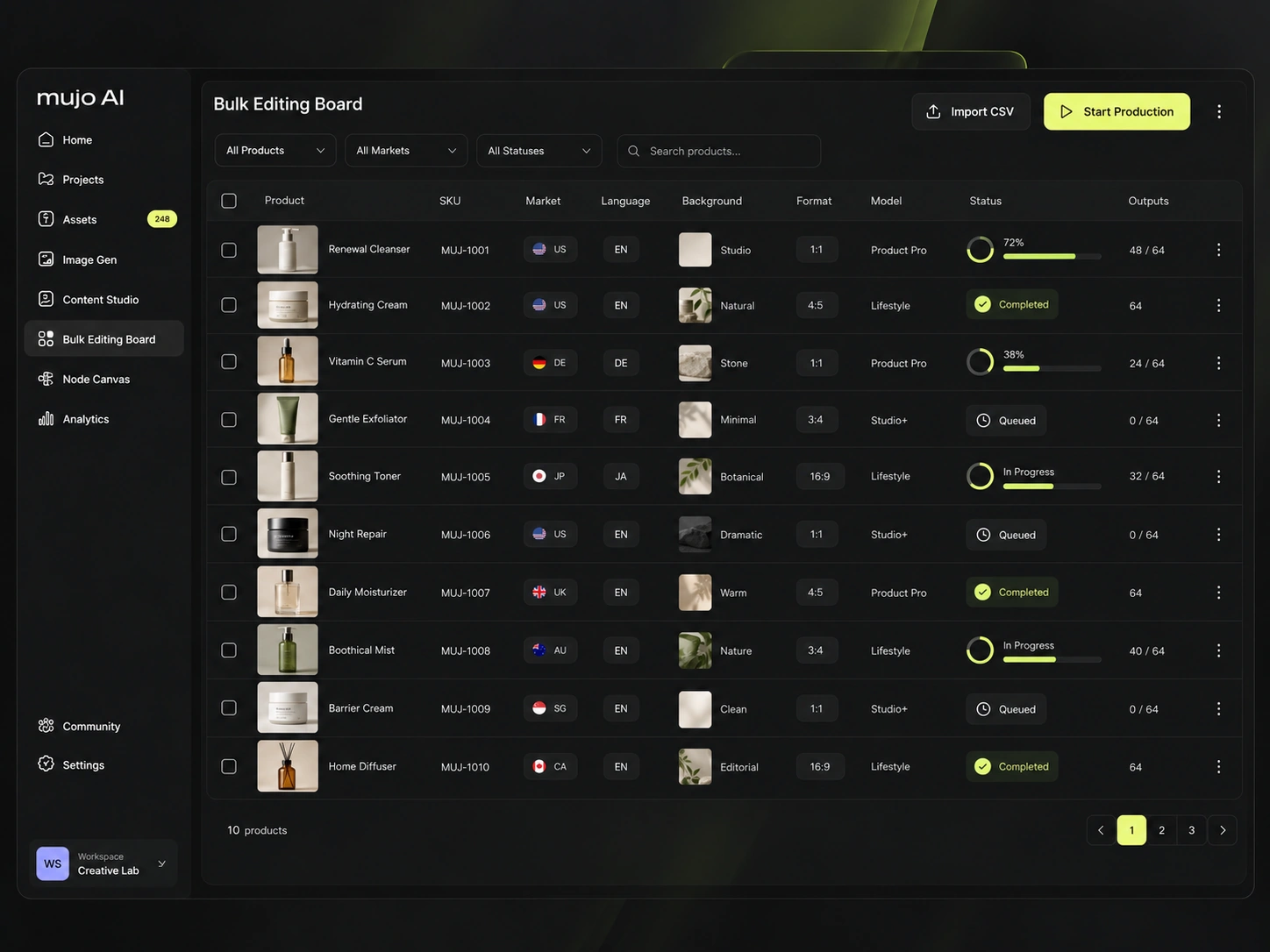The height and width of the screenshot is (952, 1270).
Task: Click the Community icon in sidebar
Action: (x=46, y=726)
